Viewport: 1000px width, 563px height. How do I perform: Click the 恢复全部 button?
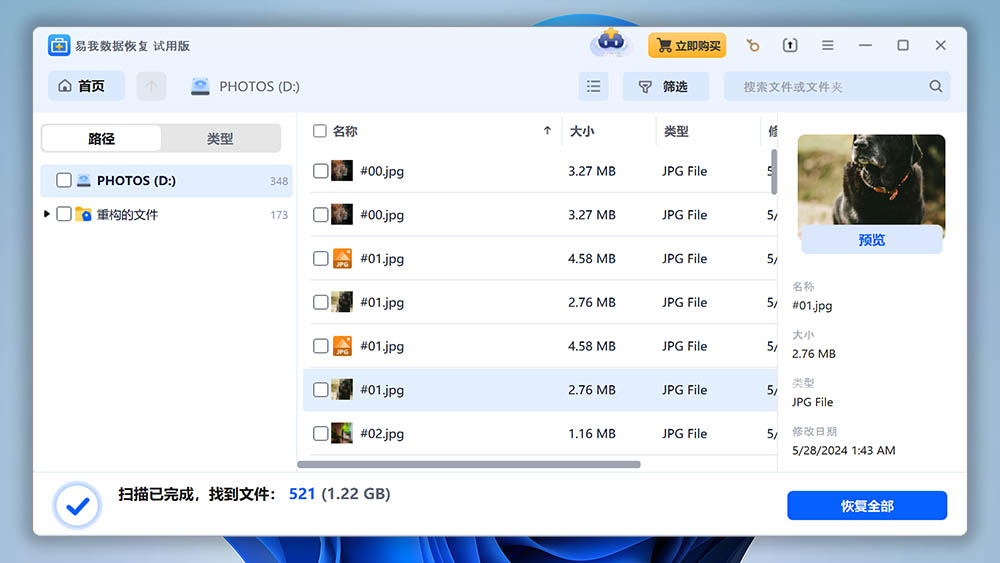click(x=867, y=506)
